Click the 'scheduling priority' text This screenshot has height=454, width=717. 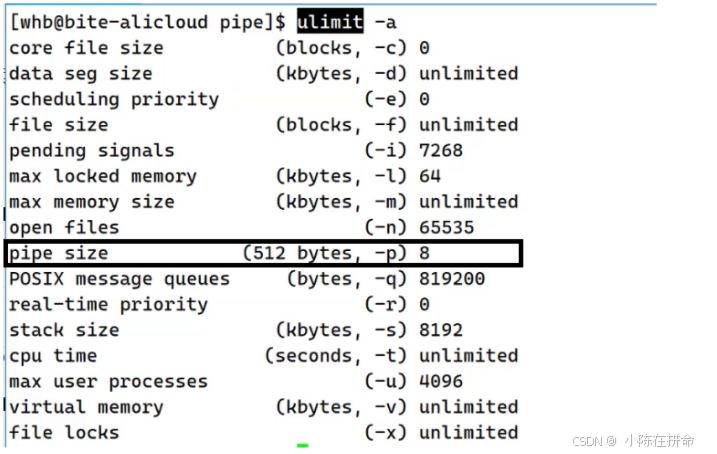[x=113, y=99]
